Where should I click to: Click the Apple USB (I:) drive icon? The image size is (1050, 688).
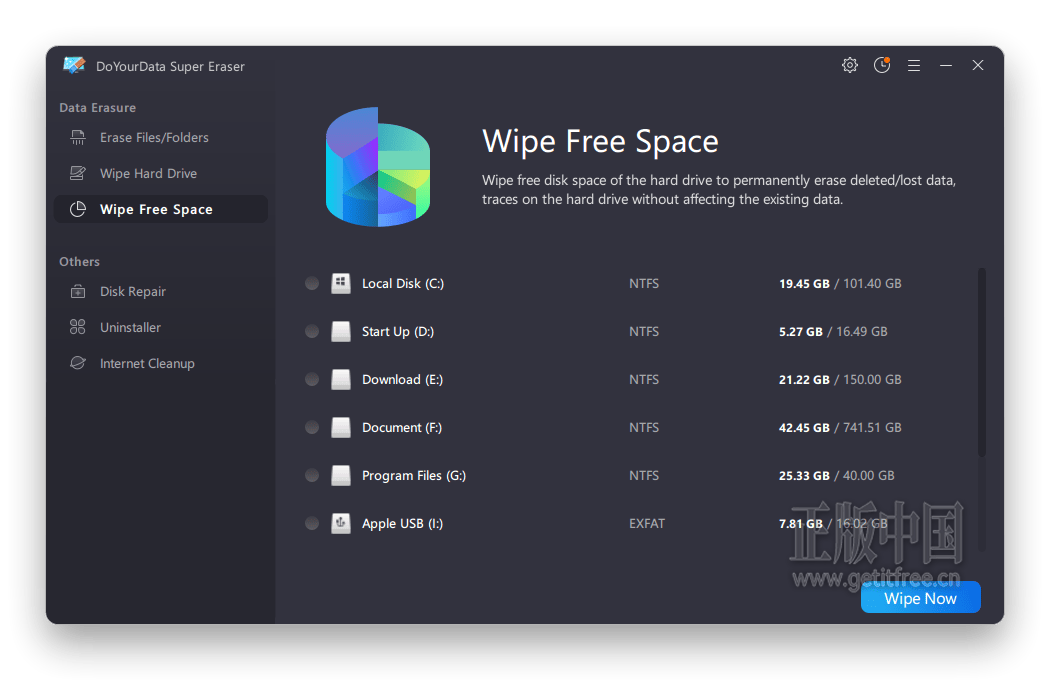point(341,523)
